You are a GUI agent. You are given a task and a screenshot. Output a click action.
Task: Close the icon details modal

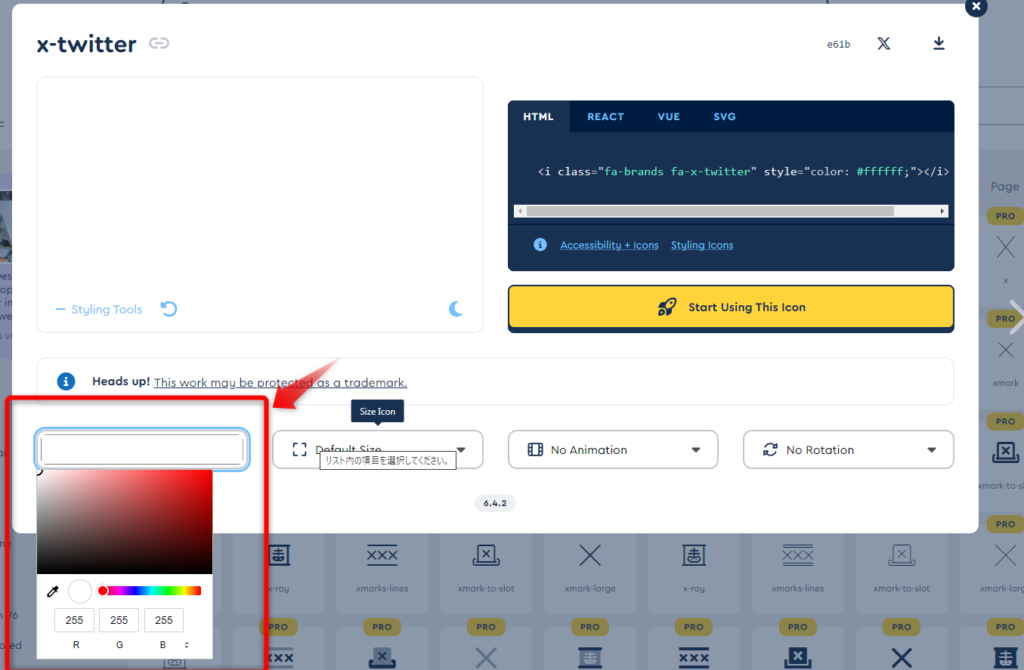pyautogui.click(x=976, y=7)
